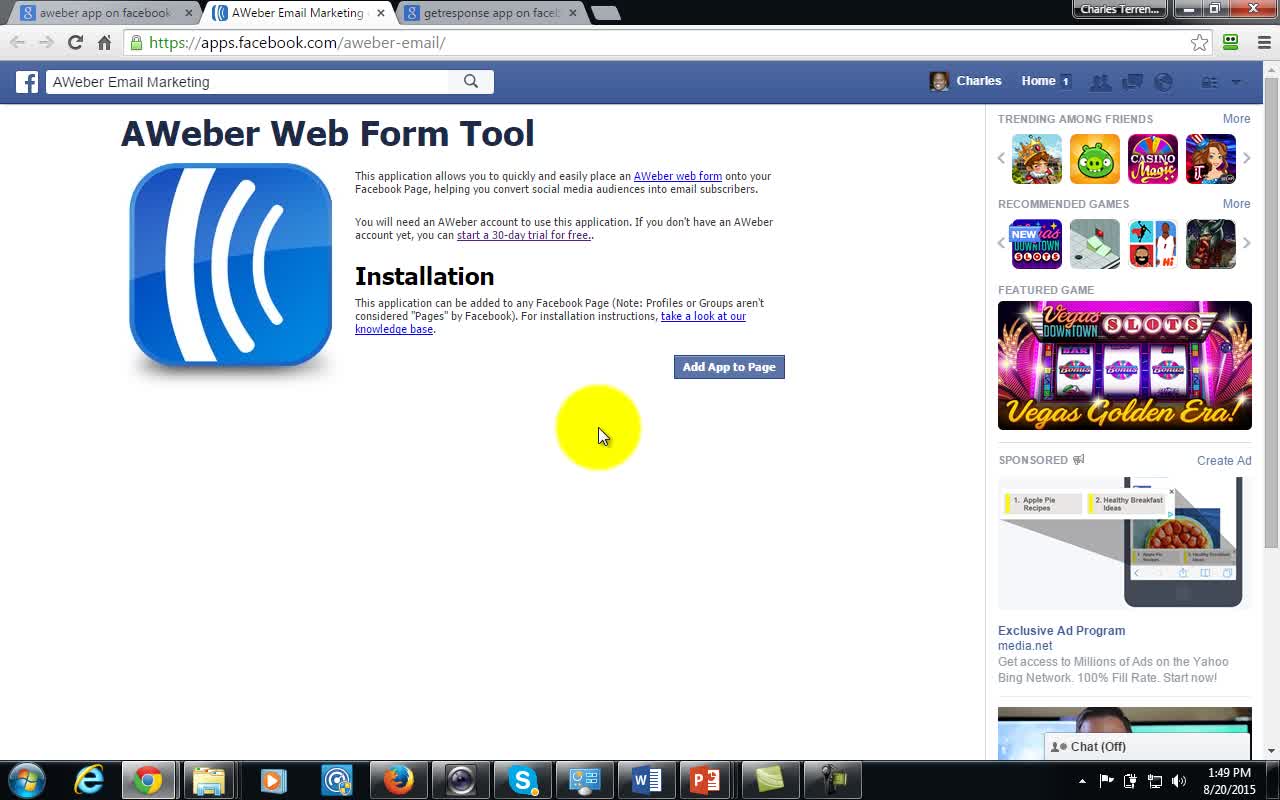The image size is (1280, 800).
Task: Open friend requests icon
Action: [1100, 82]
